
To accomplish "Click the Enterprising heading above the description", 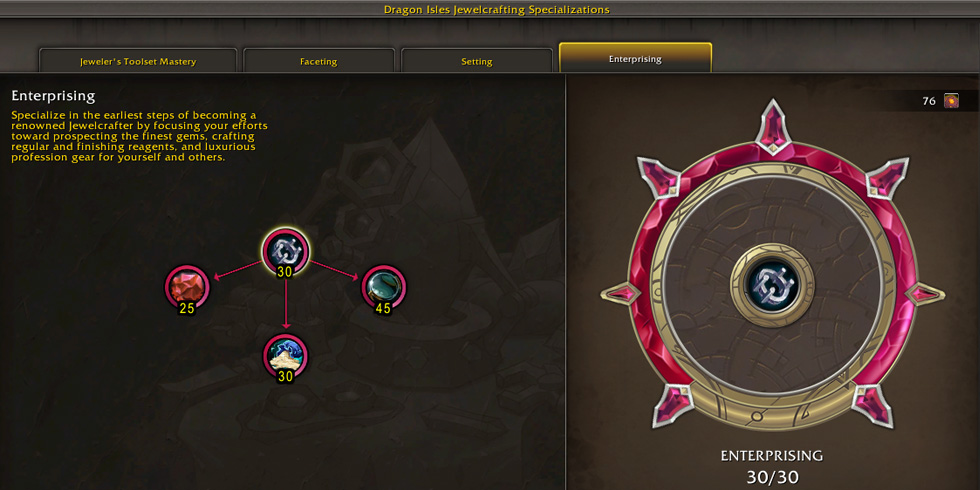I will point(53,96).
